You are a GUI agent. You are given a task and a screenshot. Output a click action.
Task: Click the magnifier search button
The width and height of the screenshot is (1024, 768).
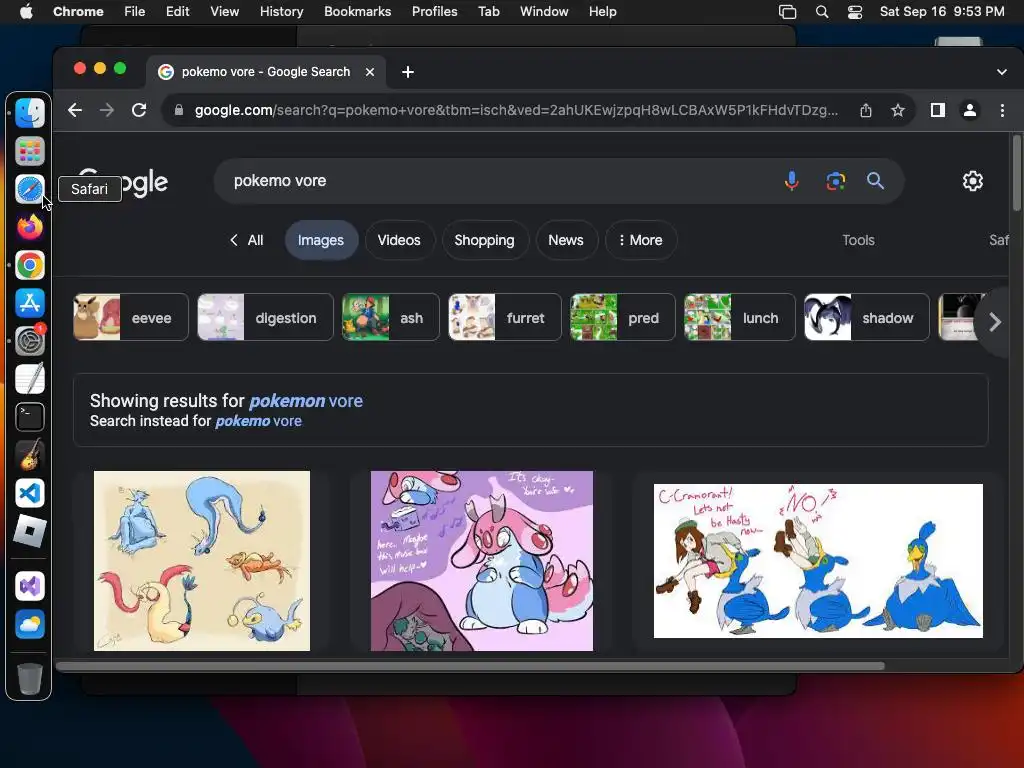(x=875, y=181)
